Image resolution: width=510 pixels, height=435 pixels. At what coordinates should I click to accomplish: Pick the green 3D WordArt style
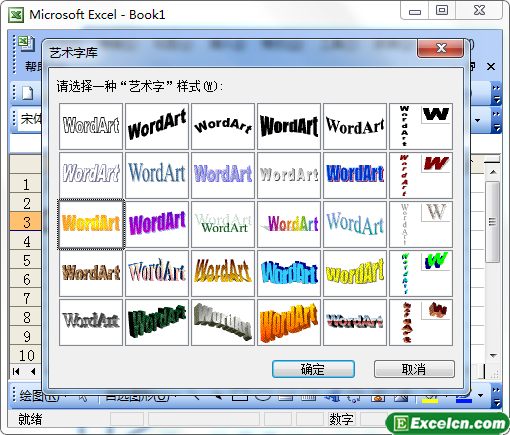click(157, 322)
